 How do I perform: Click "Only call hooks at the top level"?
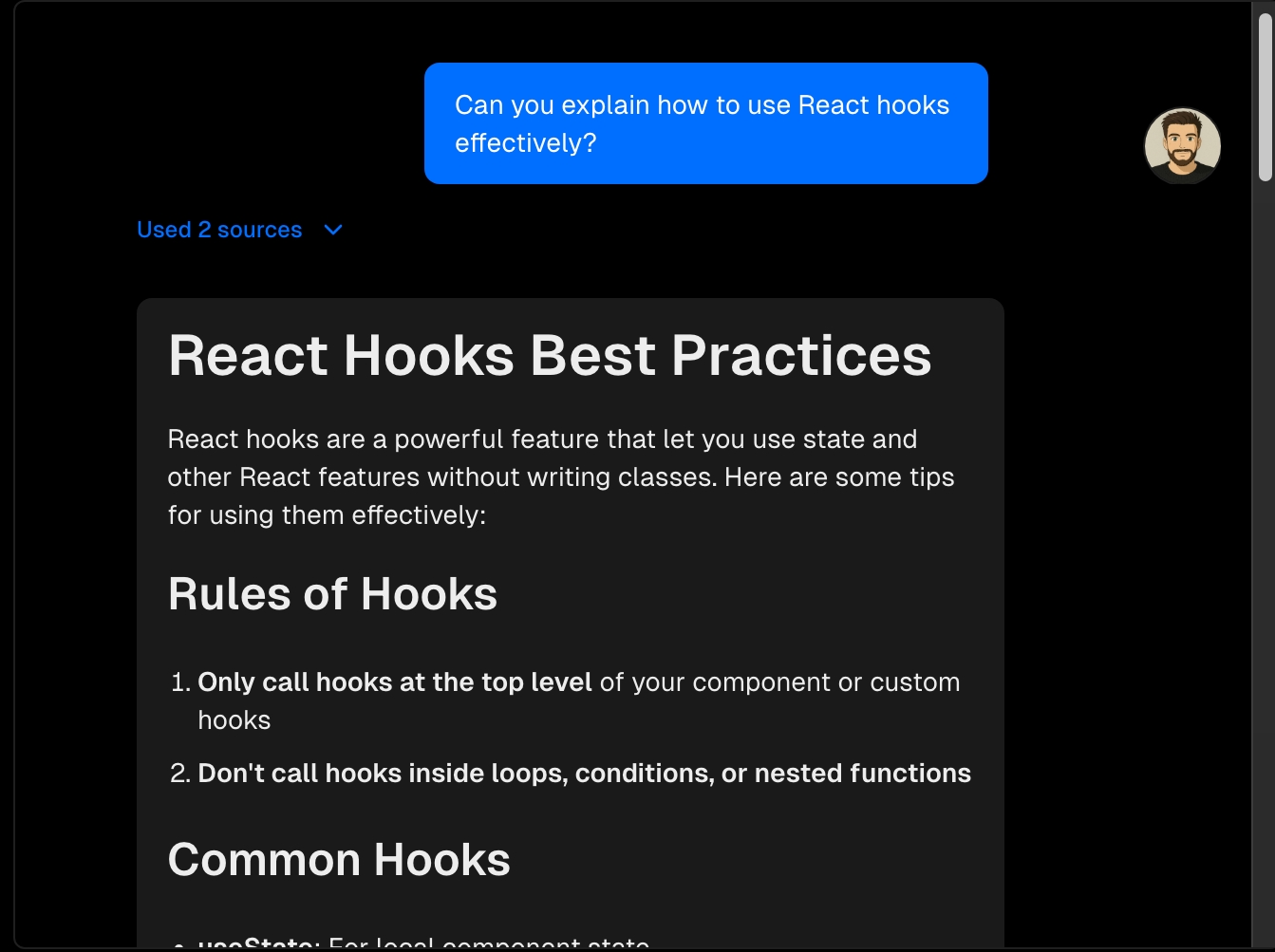pos(395,682)
